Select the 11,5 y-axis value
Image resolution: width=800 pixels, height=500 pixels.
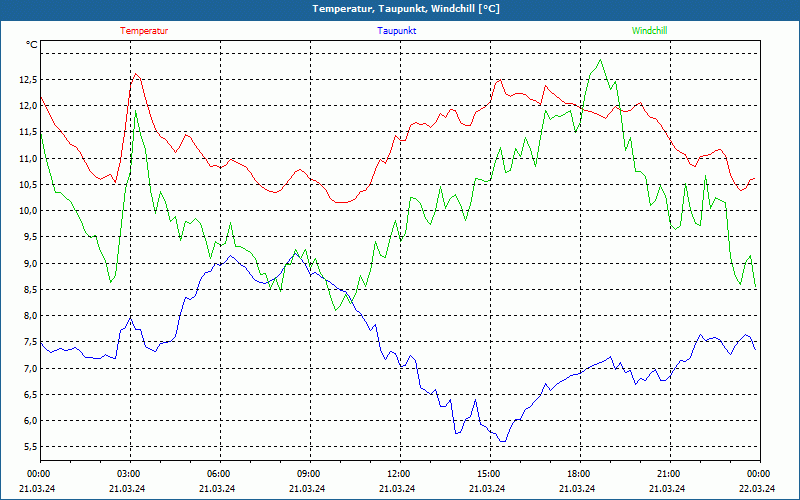point(29,132)
